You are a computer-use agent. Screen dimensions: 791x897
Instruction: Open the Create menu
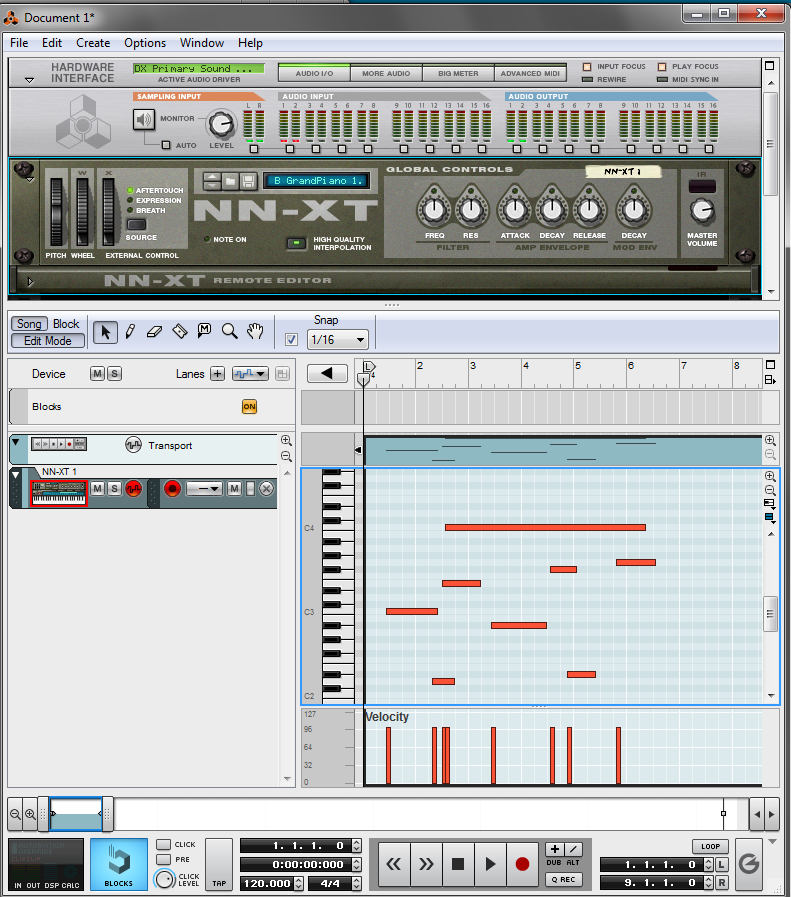(x=93, y=43)
